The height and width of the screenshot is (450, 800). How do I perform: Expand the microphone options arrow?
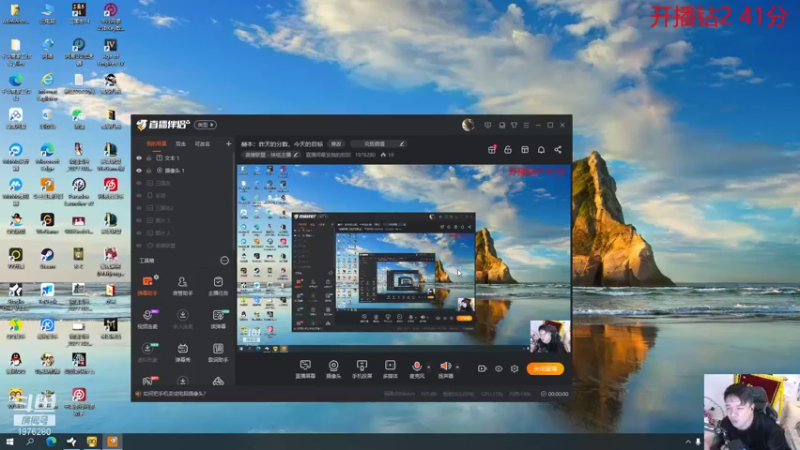click(429, 367)
